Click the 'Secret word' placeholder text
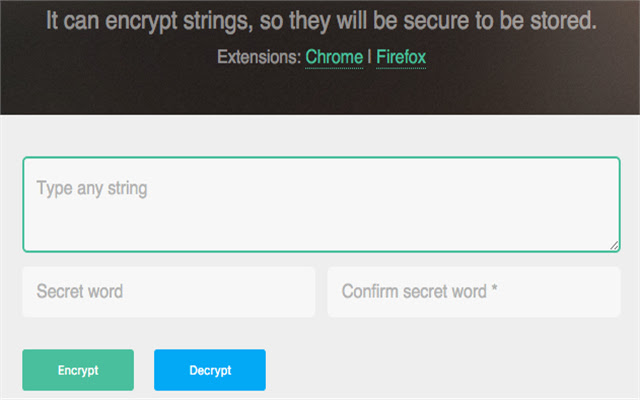 click(80, 292)
